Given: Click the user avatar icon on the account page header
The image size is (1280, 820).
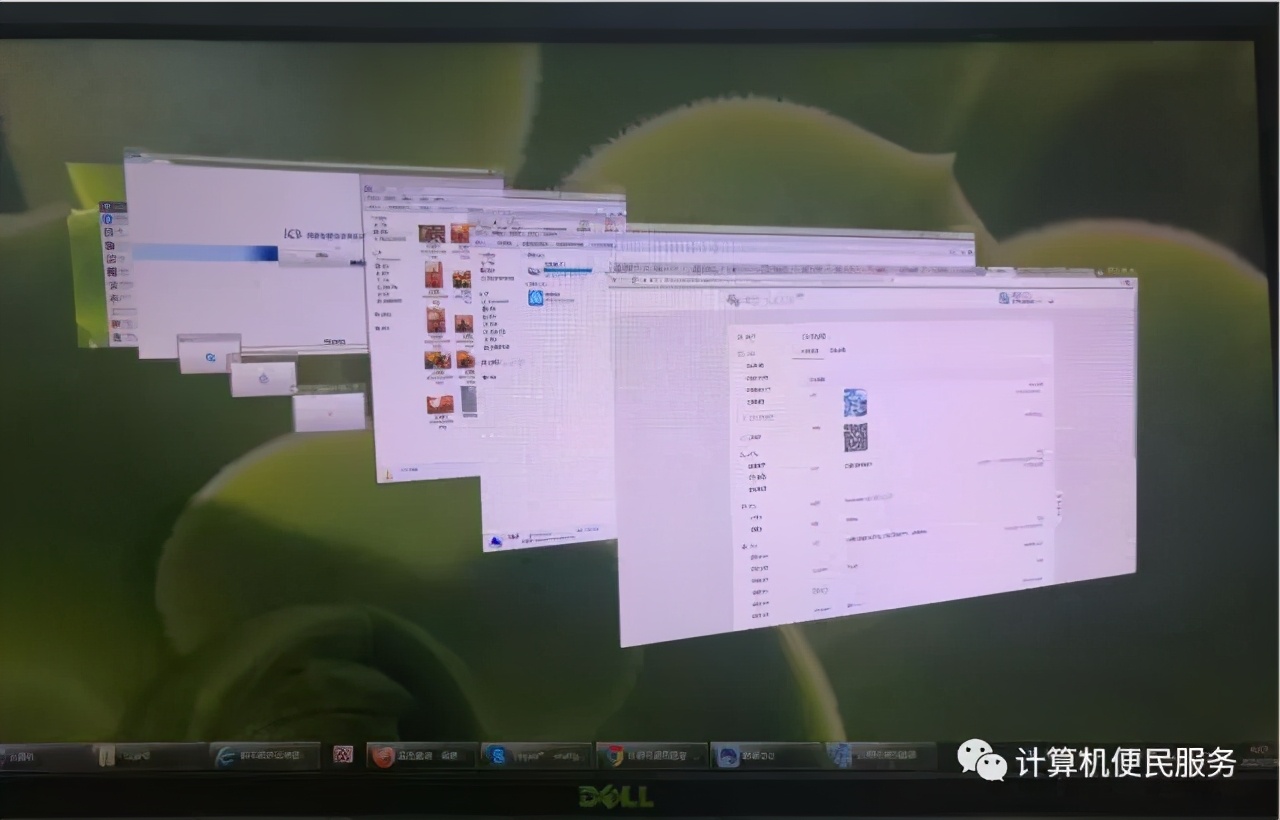Looking at the screenshot, I should pyautogui.click(x=1004, y=298).
